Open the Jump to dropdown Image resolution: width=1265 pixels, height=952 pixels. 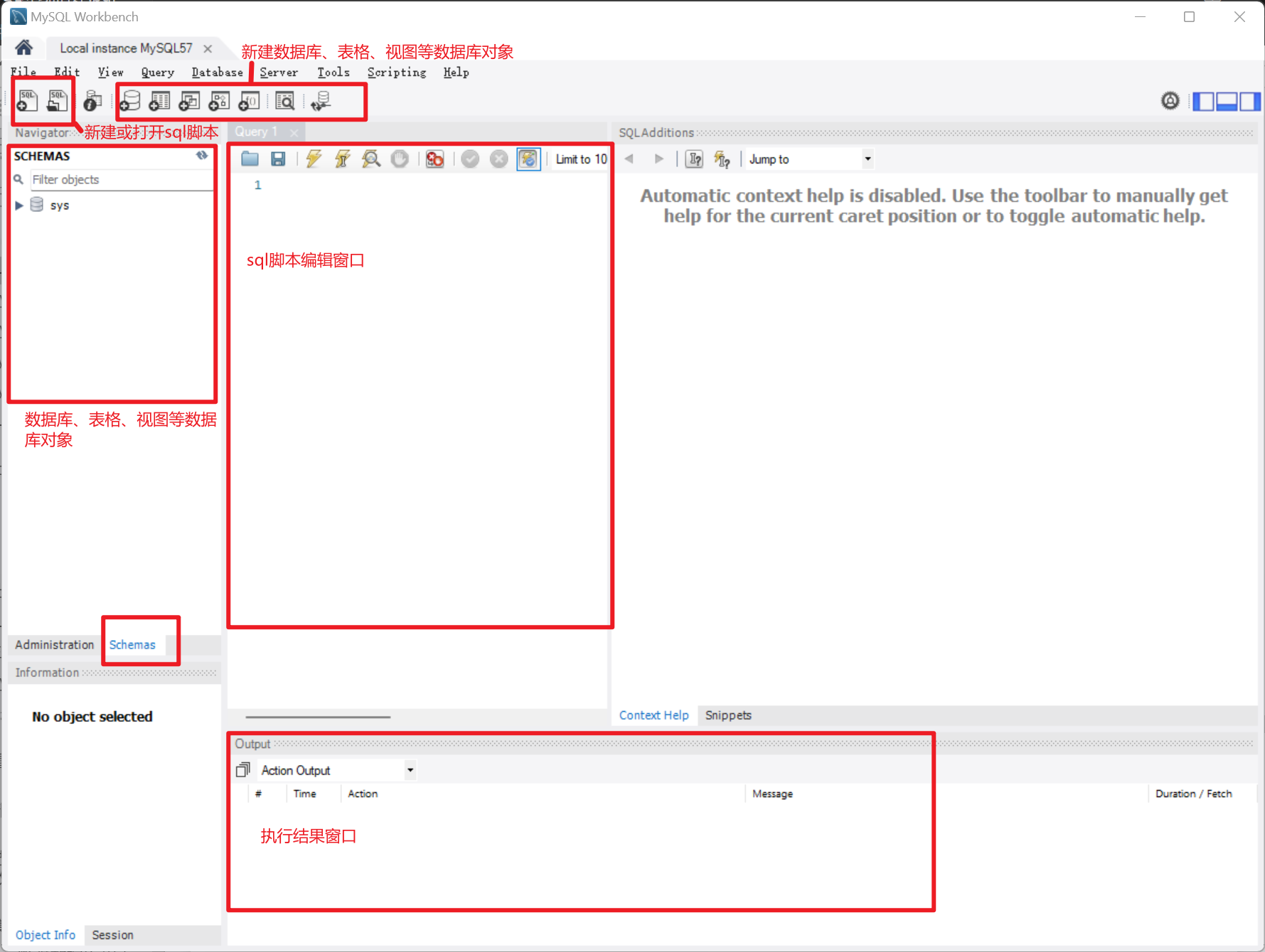point(868,159)
